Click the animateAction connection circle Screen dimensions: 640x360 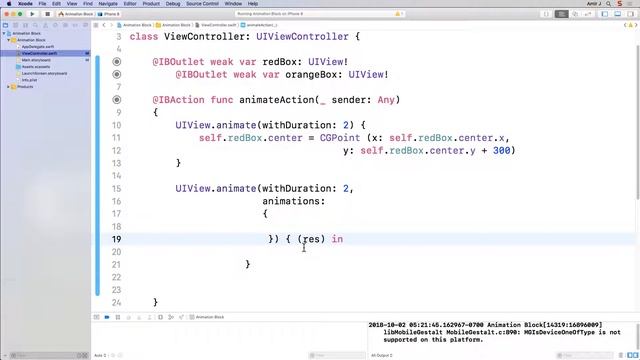point(117,100)
